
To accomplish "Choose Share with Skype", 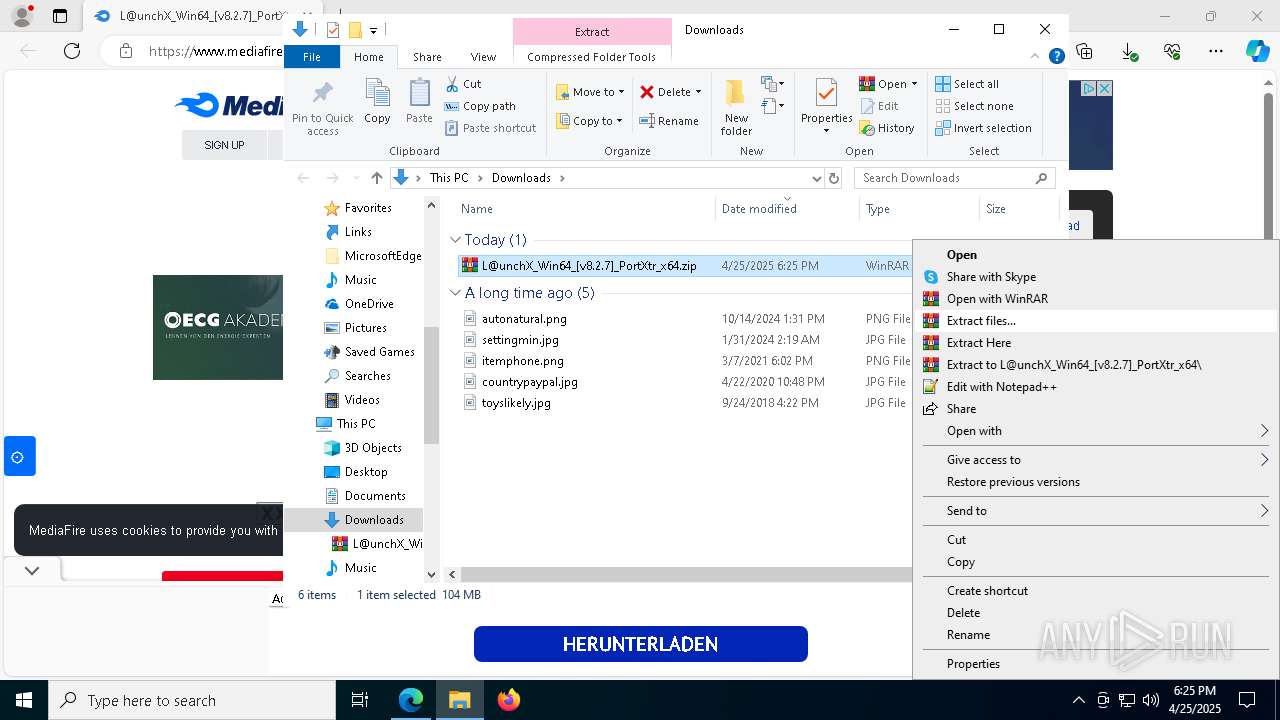I will [1096, 277].
